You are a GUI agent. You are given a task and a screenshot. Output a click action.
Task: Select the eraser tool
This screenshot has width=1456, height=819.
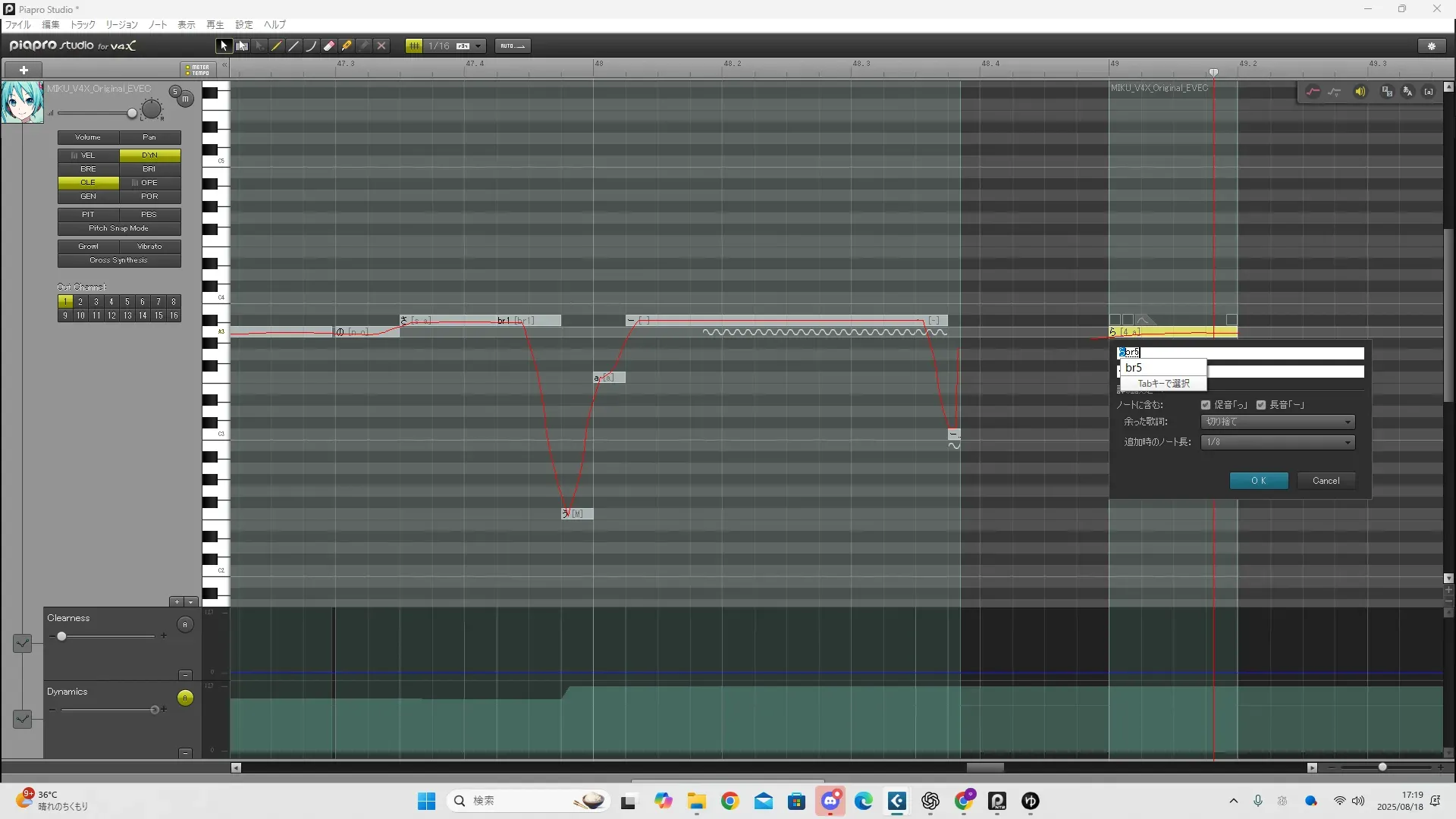tap(329, 46)
